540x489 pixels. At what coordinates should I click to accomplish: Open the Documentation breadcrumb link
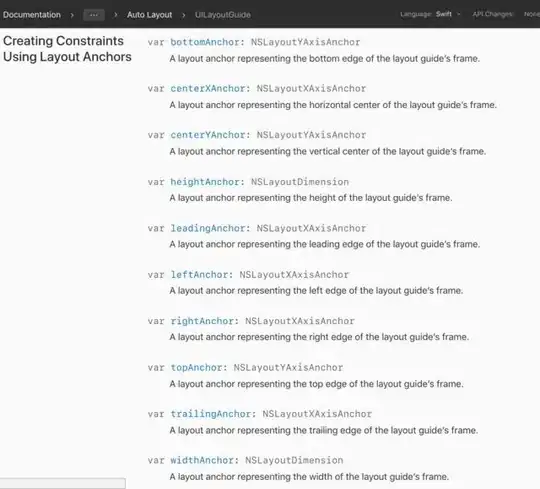32,15
